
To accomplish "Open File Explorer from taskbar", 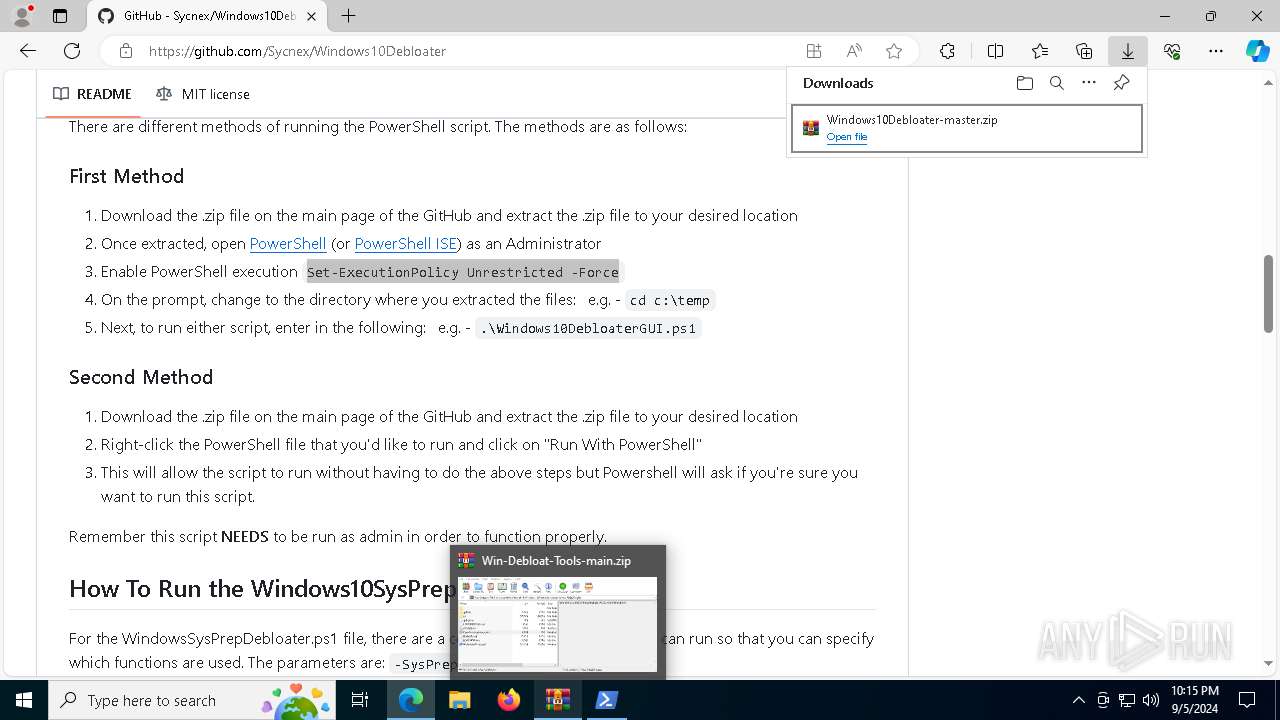I will click(x=460, y=700).
